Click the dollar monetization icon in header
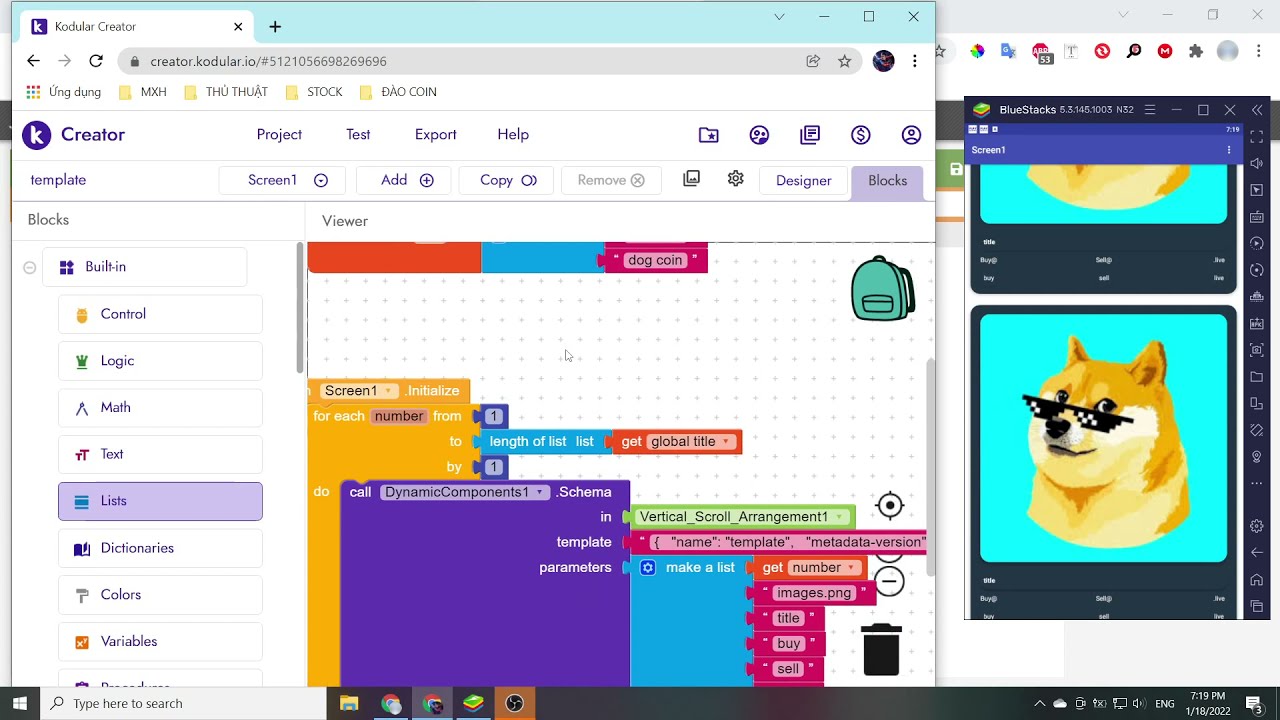Viewport: 1280px width, 720px height. pos(861,135)
